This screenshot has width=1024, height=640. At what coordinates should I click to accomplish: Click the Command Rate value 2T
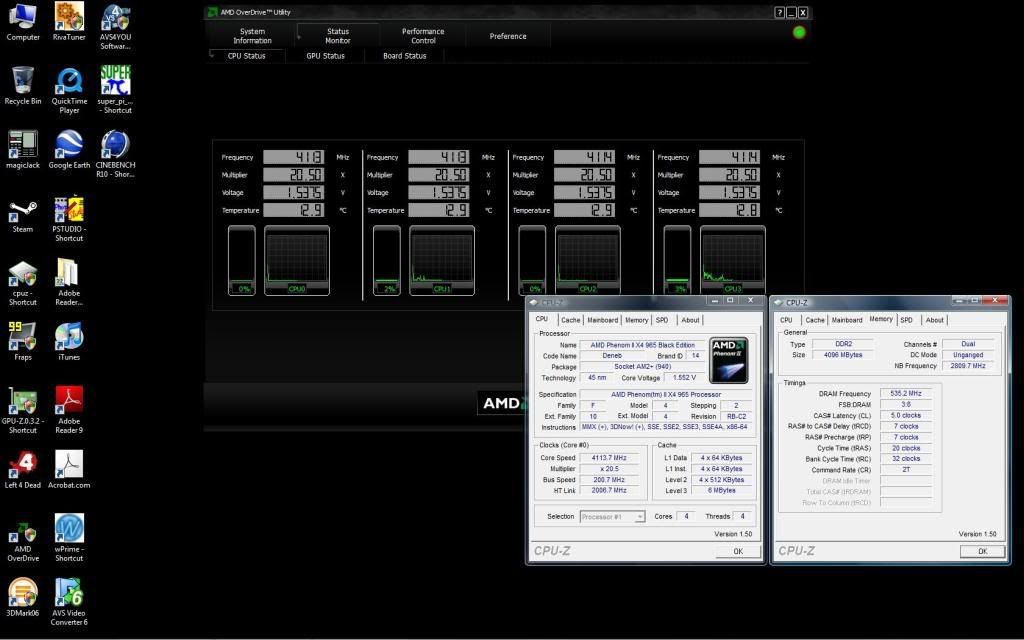click(x=906, y=470)
